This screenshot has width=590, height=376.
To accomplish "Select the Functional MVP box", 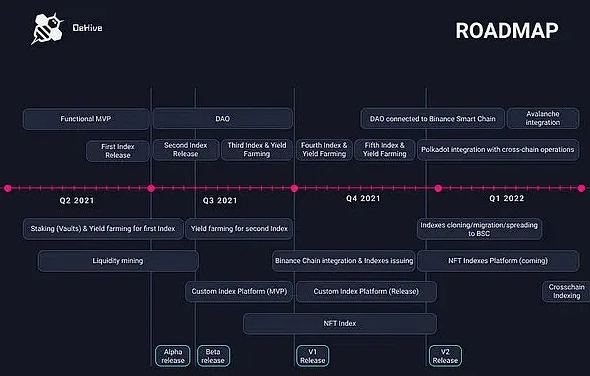I will (x=86, y=119).
